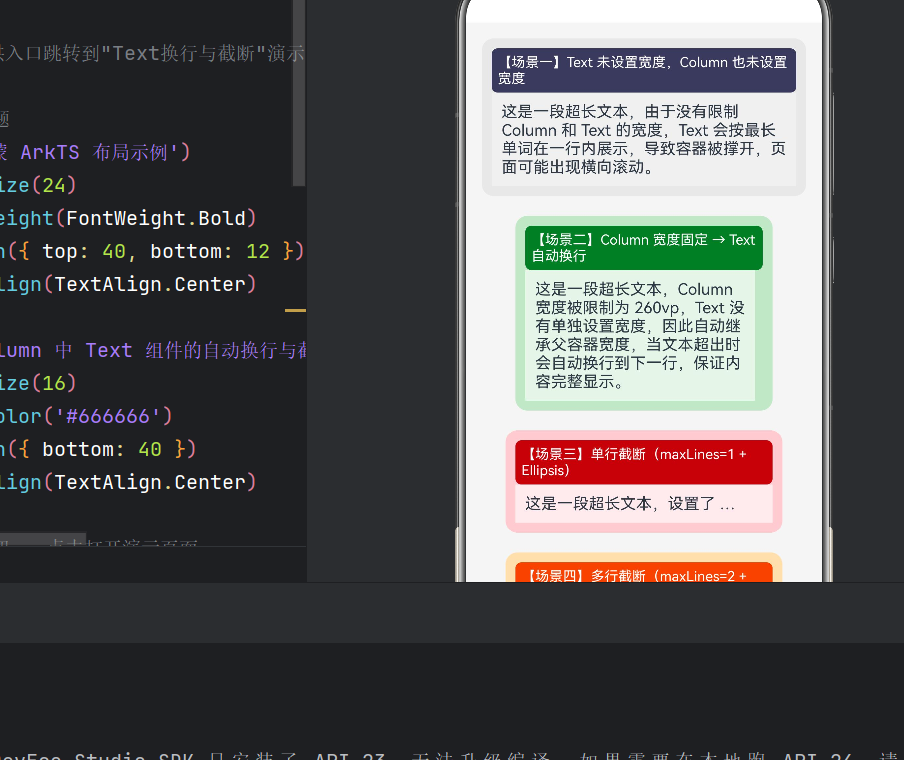Click the code editor vertical scrollbar thumb
904x760 pixels.
pos(299,92)
